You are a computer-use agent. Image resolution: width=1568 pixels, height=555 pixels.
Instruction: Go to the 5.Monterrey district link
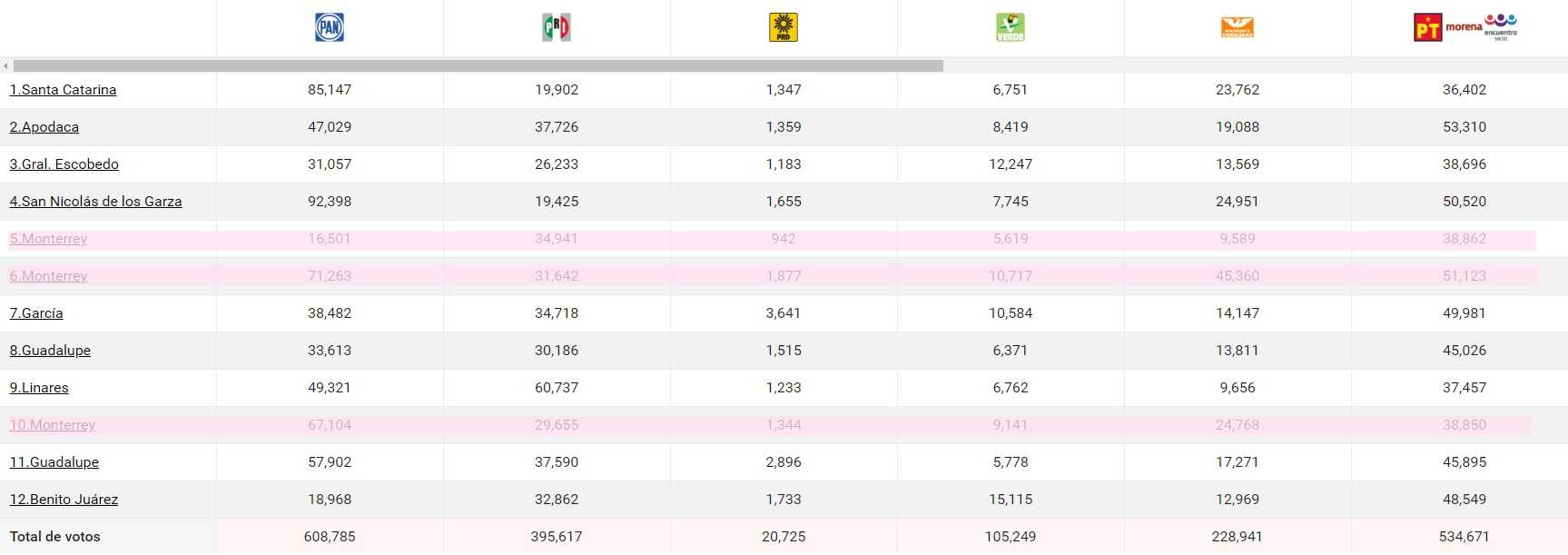(48, 239)
